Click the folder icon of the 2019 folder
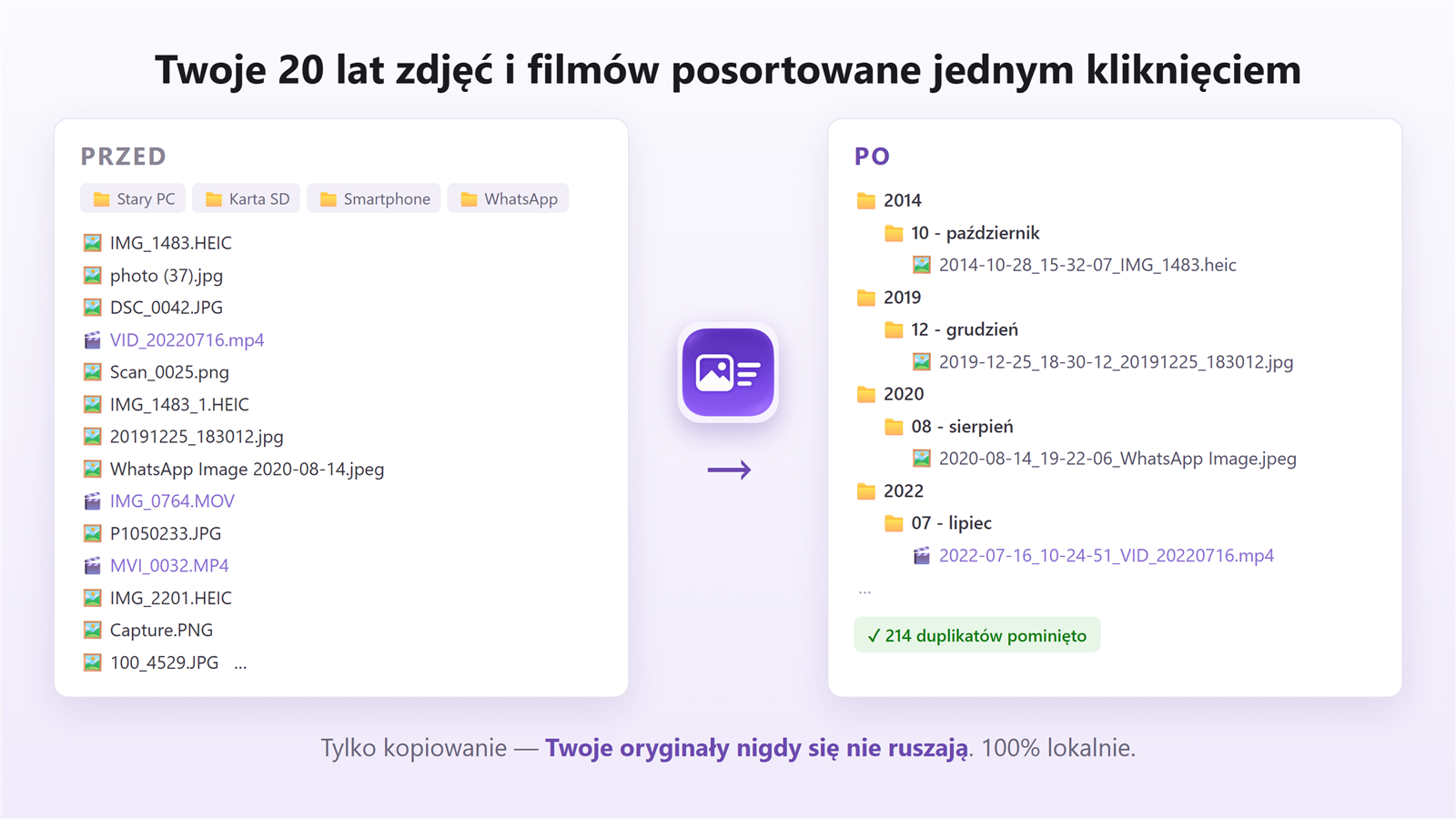 click(x=866, y=298)
